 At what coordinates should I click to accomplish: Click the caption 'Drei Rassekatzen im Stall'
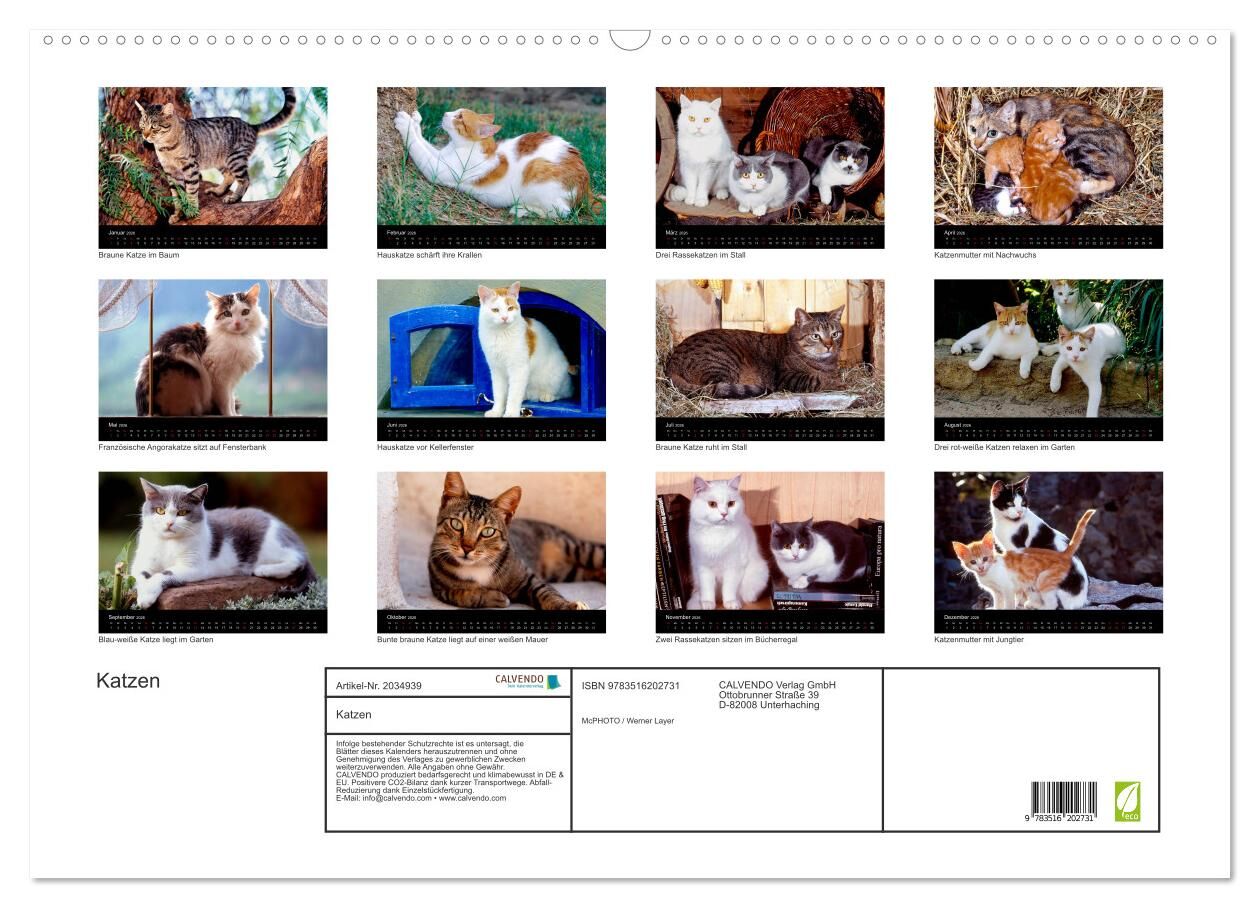pyautogui.click(x=700, y=255)
